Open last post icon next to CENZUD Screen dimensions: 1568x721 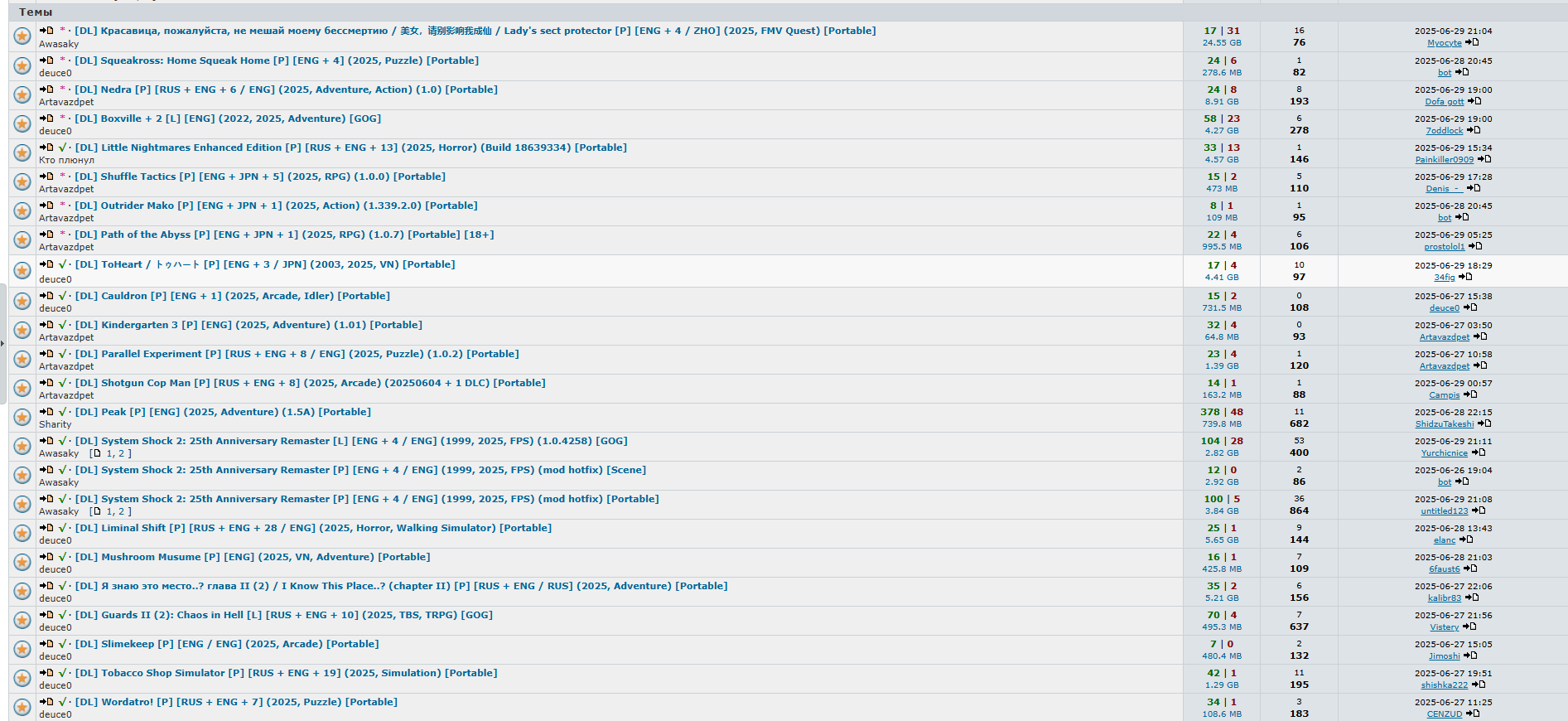click(x=1473, y=714)
